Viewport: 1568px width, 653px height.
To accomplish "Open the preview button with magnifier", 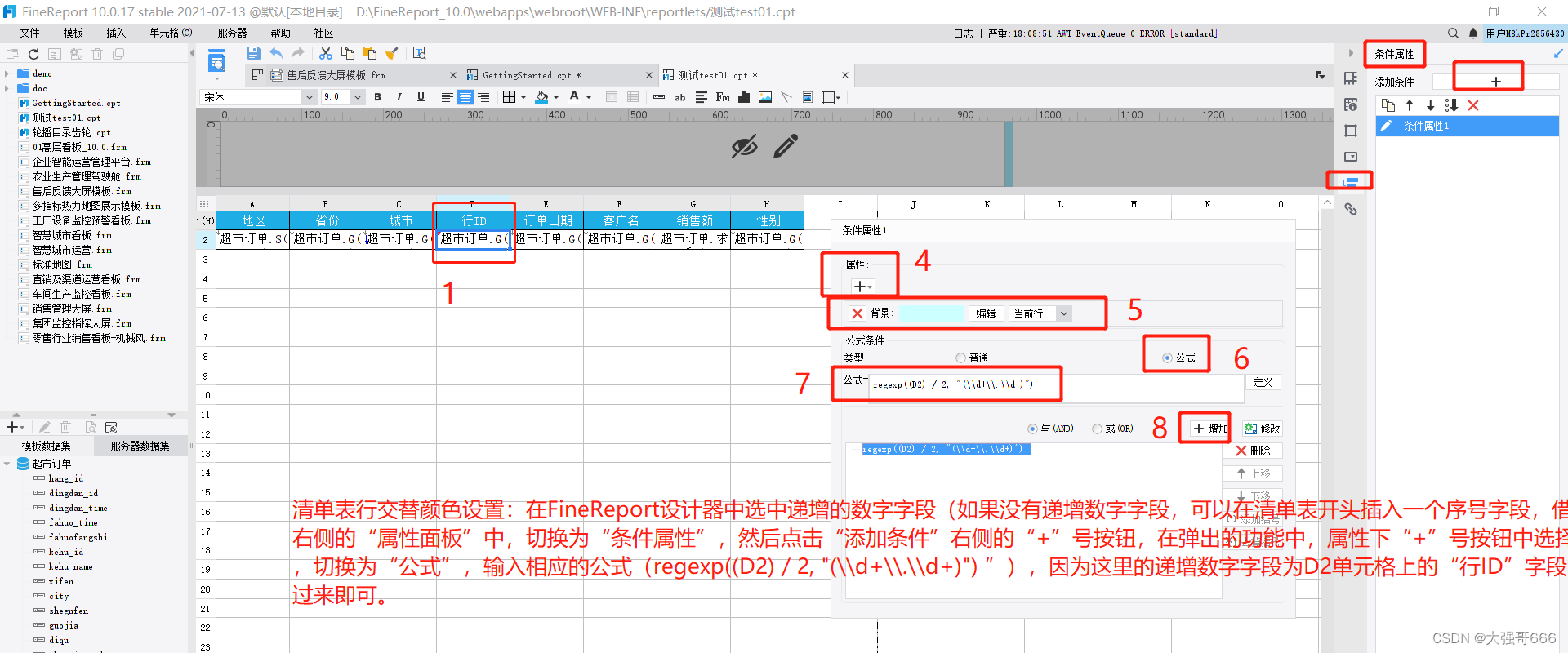I will [x=420, y=53].
